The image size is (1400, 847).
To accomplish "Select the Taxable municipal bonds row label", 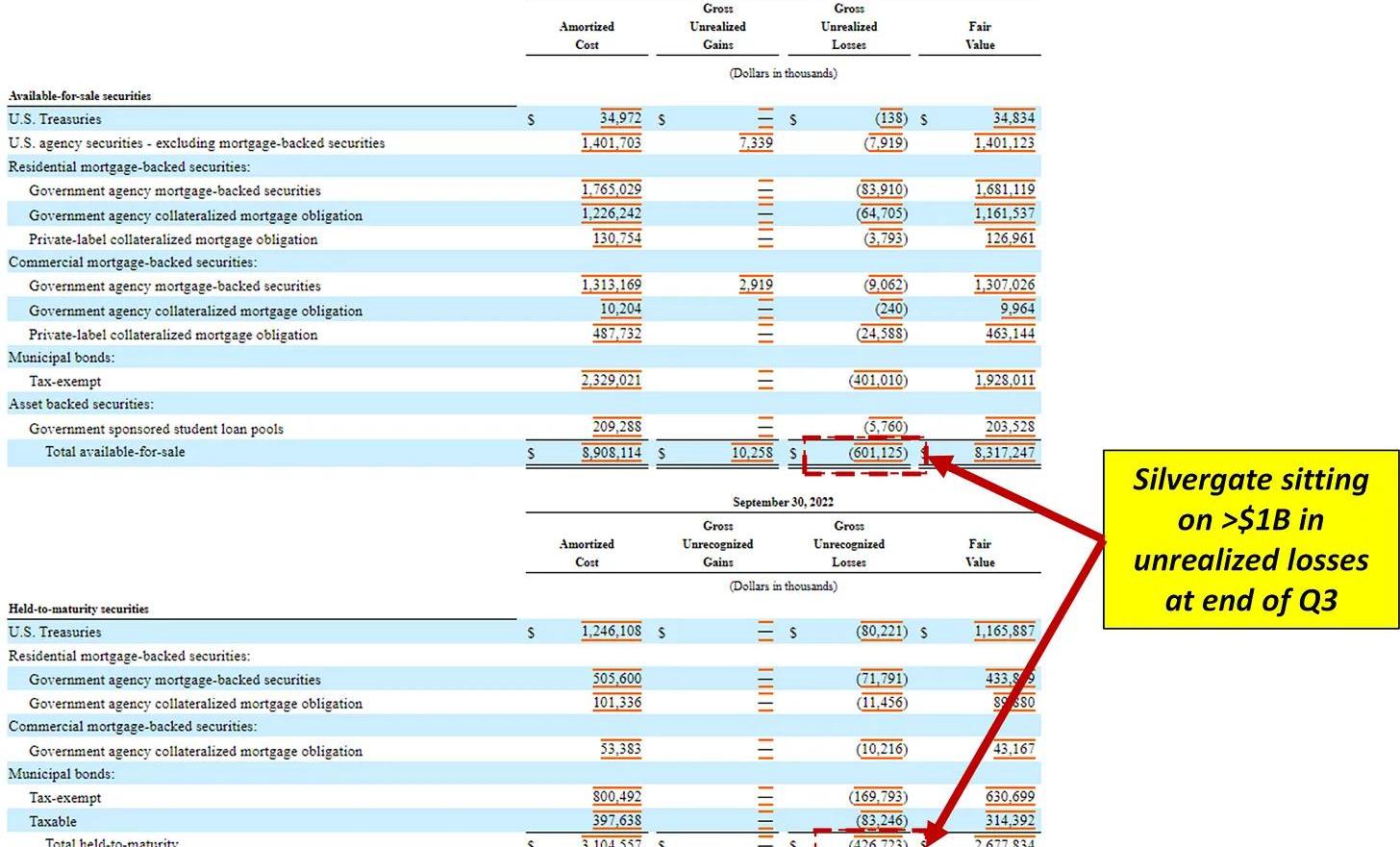I will (x=53, y=822).
